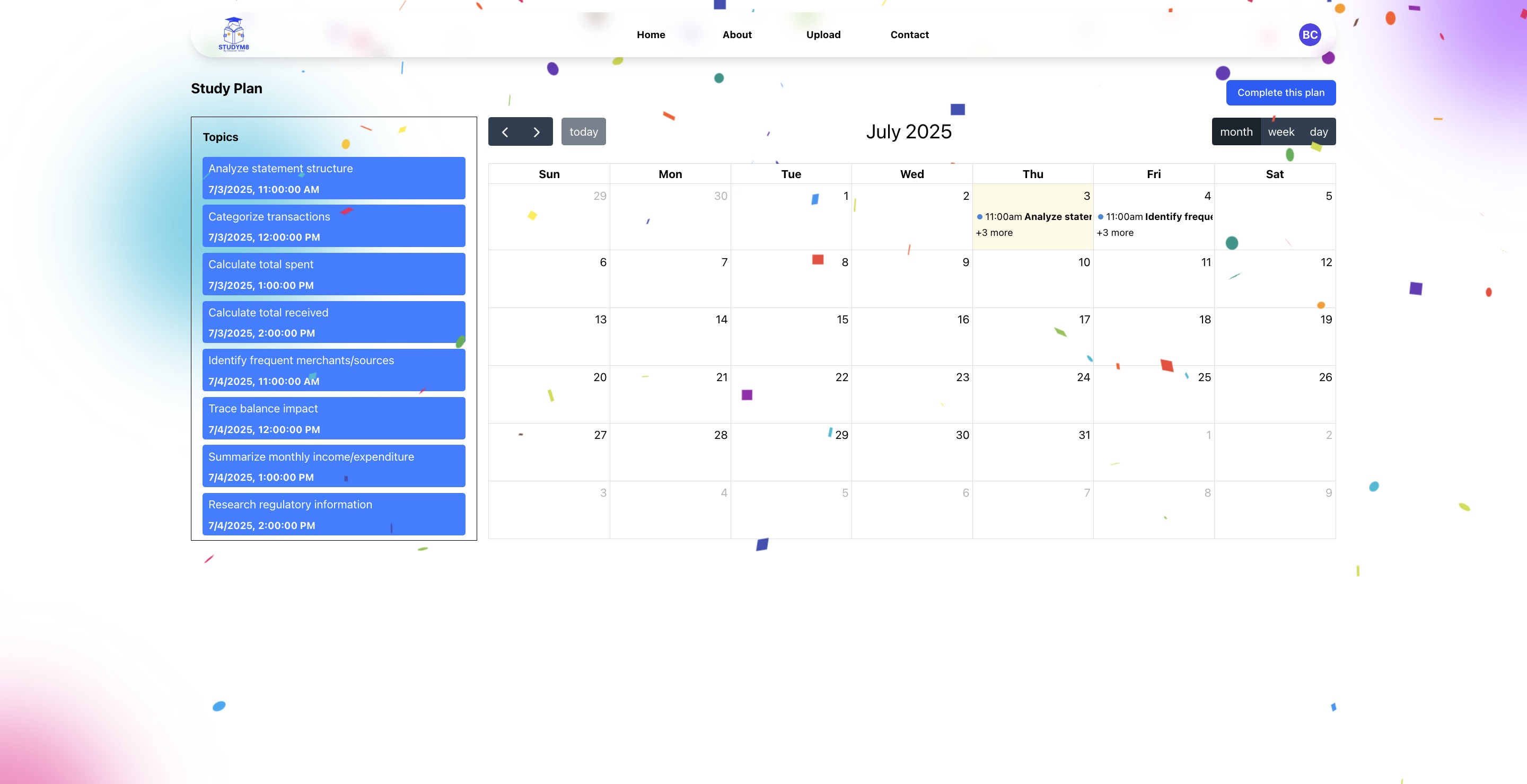The height and width of the screenshot is (784, 1527).
Task: Open the 11:00am Analyze statement event on July 3
Action: tap(1033, 216)
